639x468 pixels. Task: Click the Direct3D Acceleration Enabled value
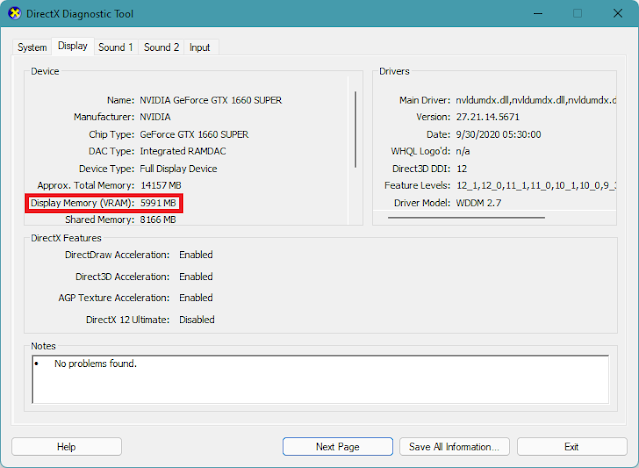point(196,277)
